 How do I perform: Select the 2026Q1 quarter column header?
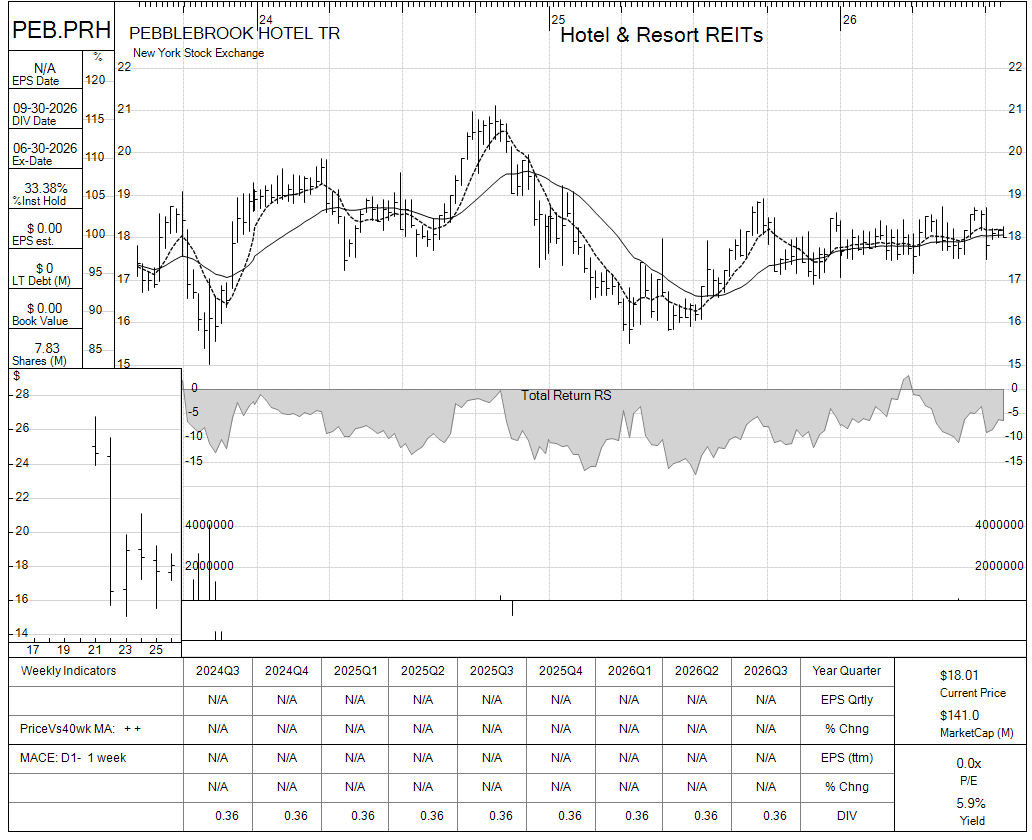(x=629, y=671)
